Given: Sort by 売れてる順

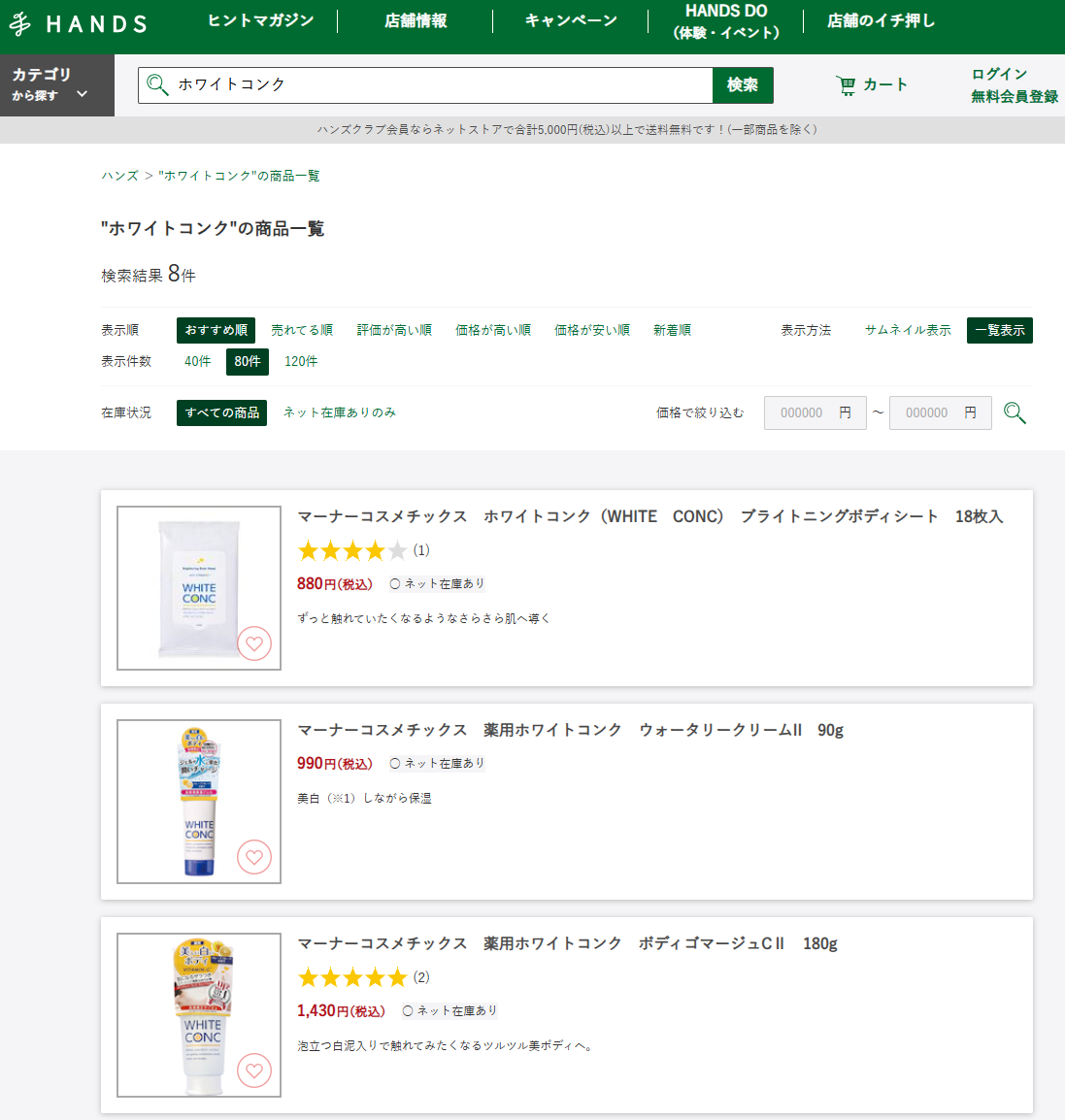Looking at the screenshot, I should pos(301,330).
